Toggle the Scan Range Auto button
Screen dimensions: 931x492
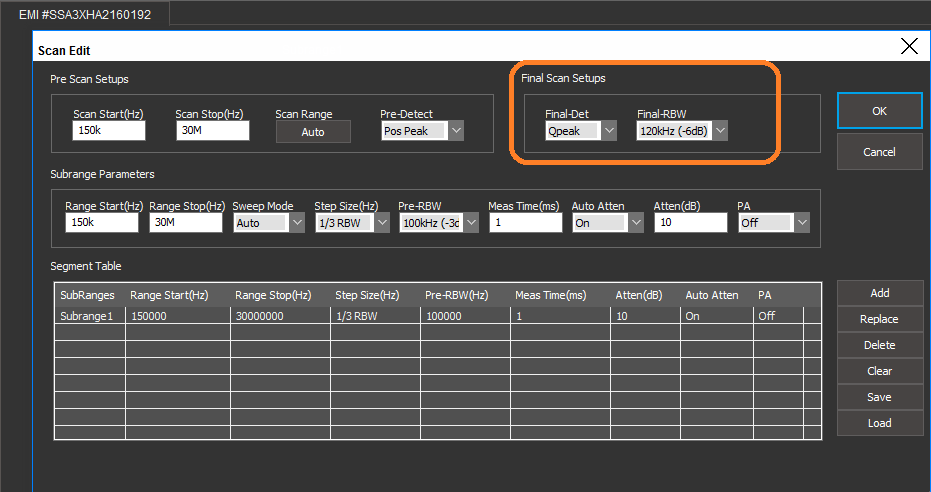tap(313, 132)
